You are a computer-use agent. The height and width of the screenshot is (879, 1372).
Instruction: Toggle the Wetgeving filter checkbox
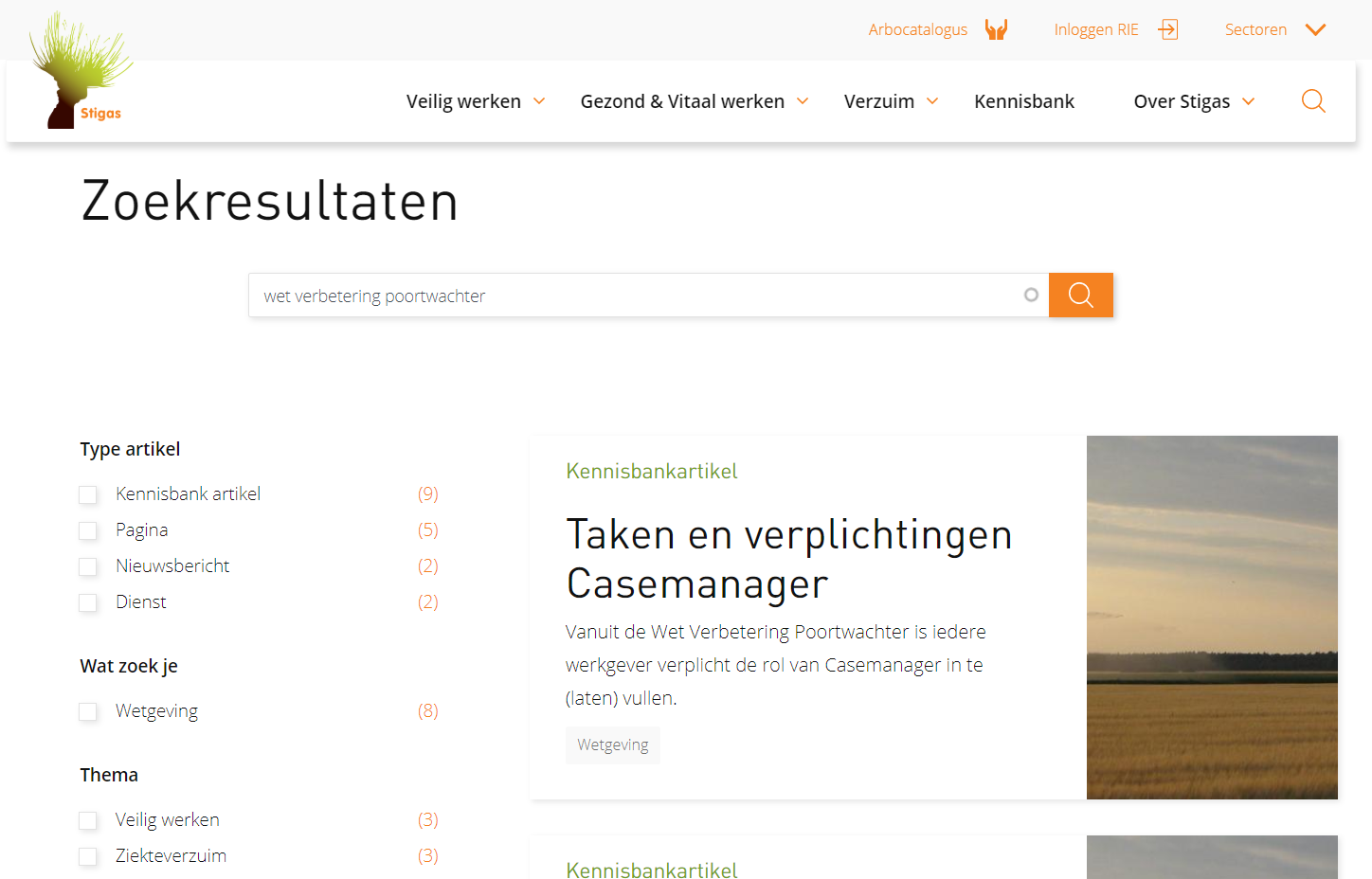tap(88, 711)
